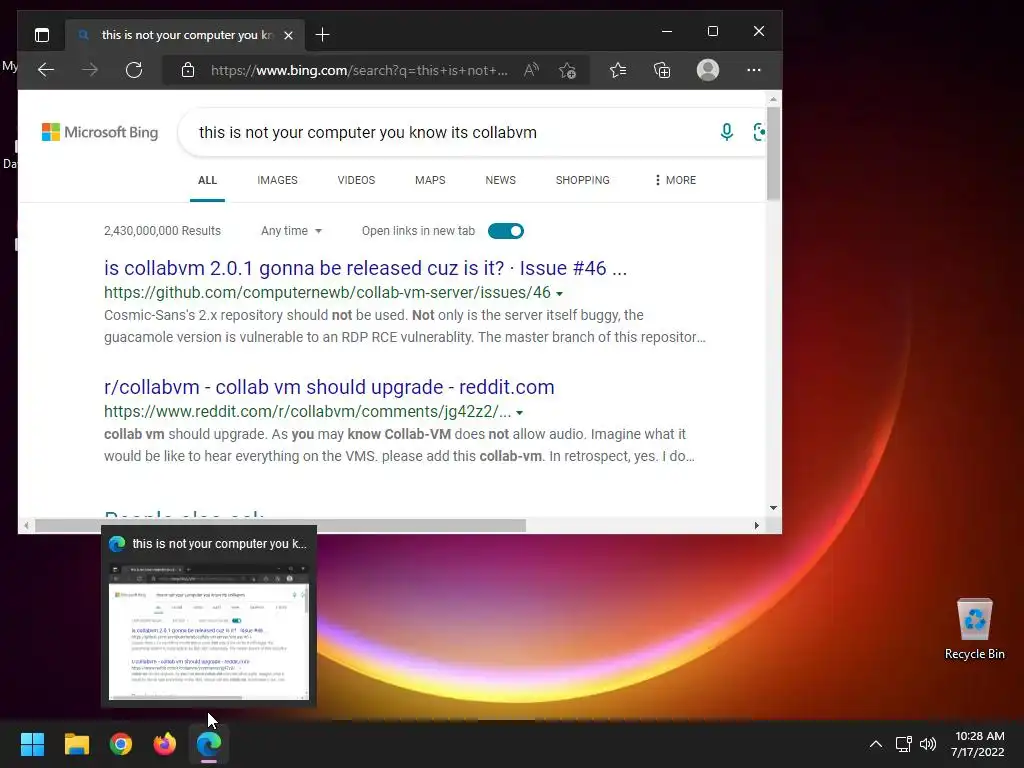This screenshot has width=1024, height=768.
Task: Click the scroll right arrow
Action: coord(756,525)
